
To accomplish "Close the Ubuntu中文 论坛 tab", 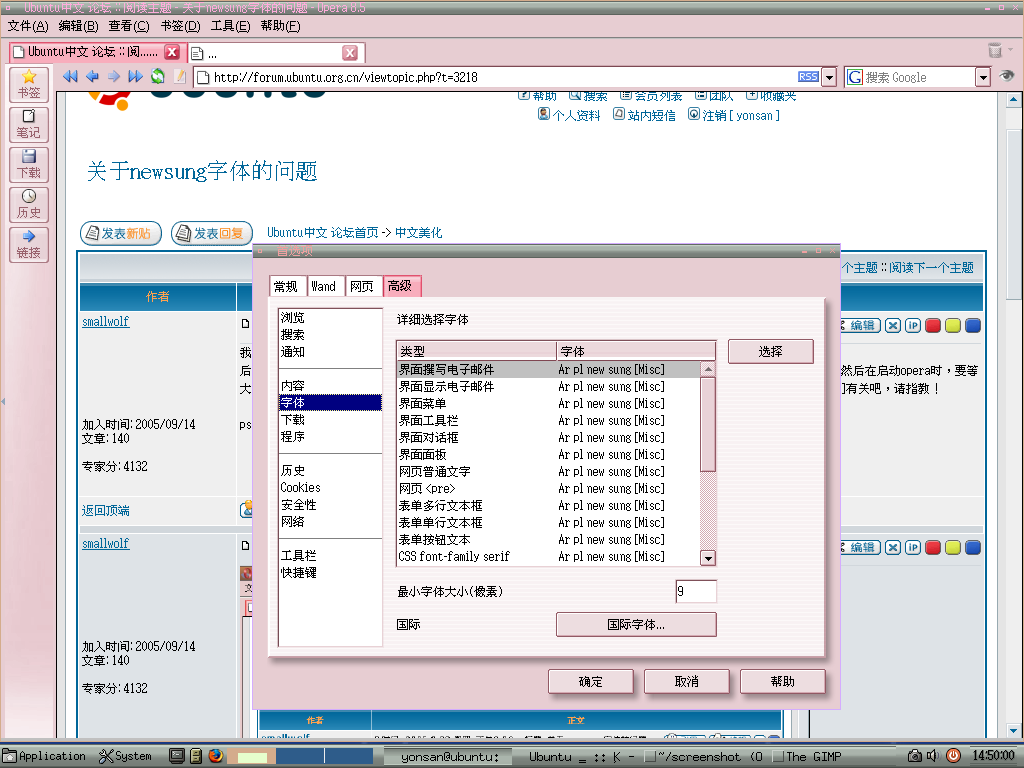I will (172, 52).
